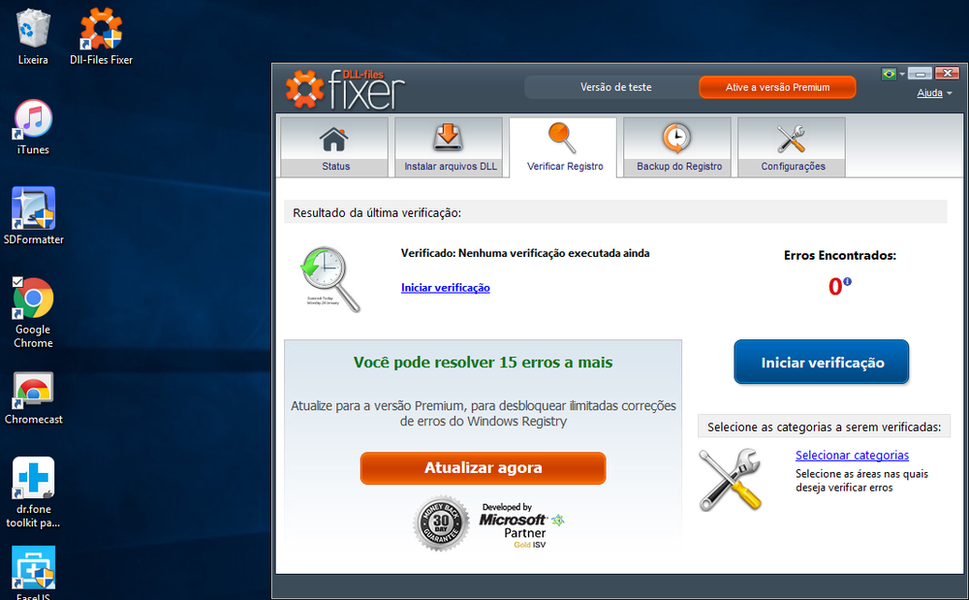Open the Selecionar categorias link
Image resolution: width=969 pixels, height=600 pixels.
(851, 456)
